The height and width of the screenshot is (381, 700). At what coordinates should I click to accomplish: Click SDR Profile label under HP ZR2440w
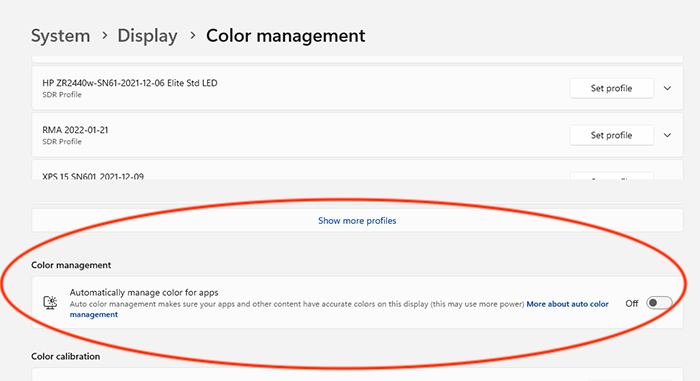coord(62,95)
